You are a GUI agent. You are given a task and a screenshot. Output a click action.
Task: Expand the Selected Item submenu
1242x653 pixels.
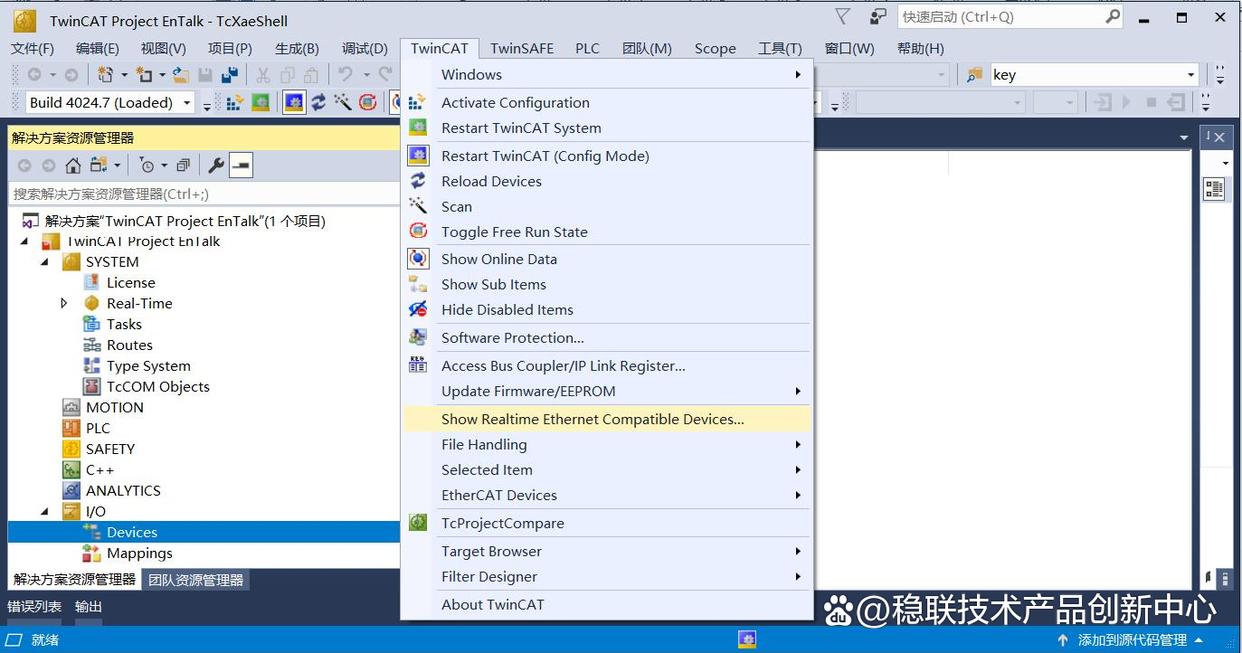[606, 469]
